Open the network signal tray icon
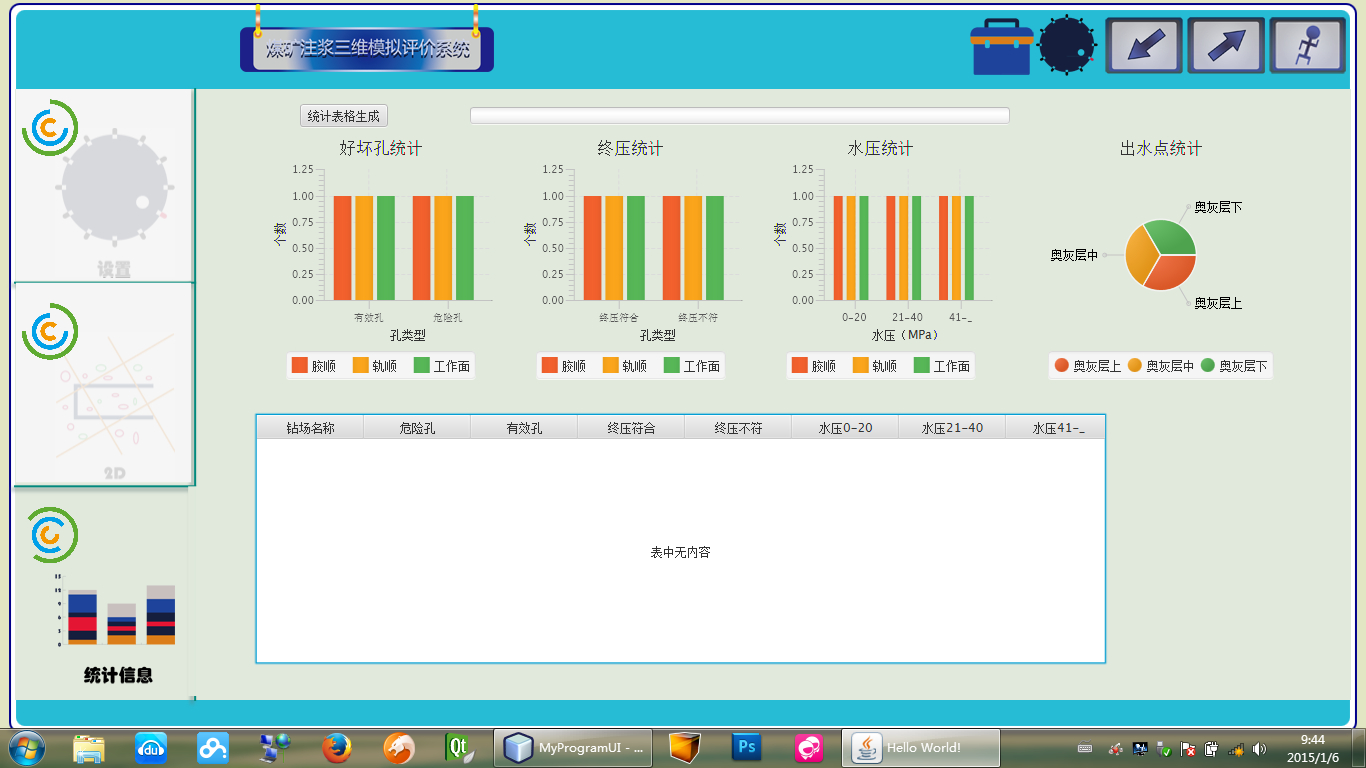Image resolution: width=1366 pixels, height=768 pixels. tap(1236, 748)
